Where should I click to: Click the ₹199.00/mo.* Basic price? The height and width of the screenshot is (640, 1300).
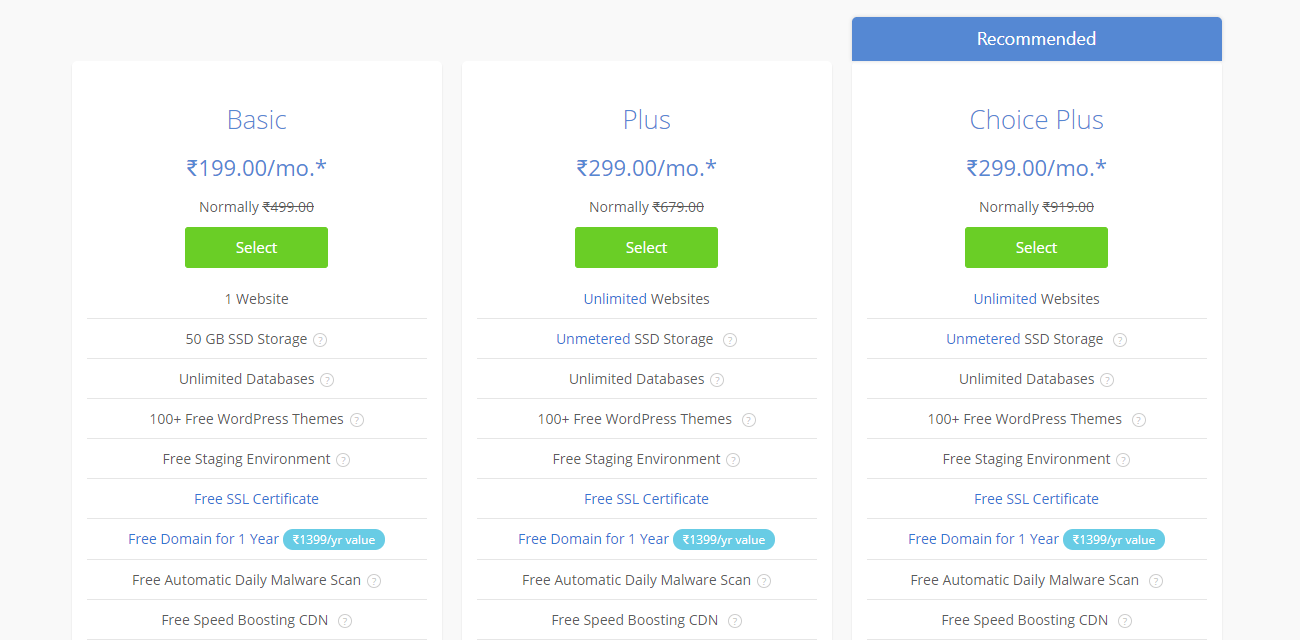256,168
